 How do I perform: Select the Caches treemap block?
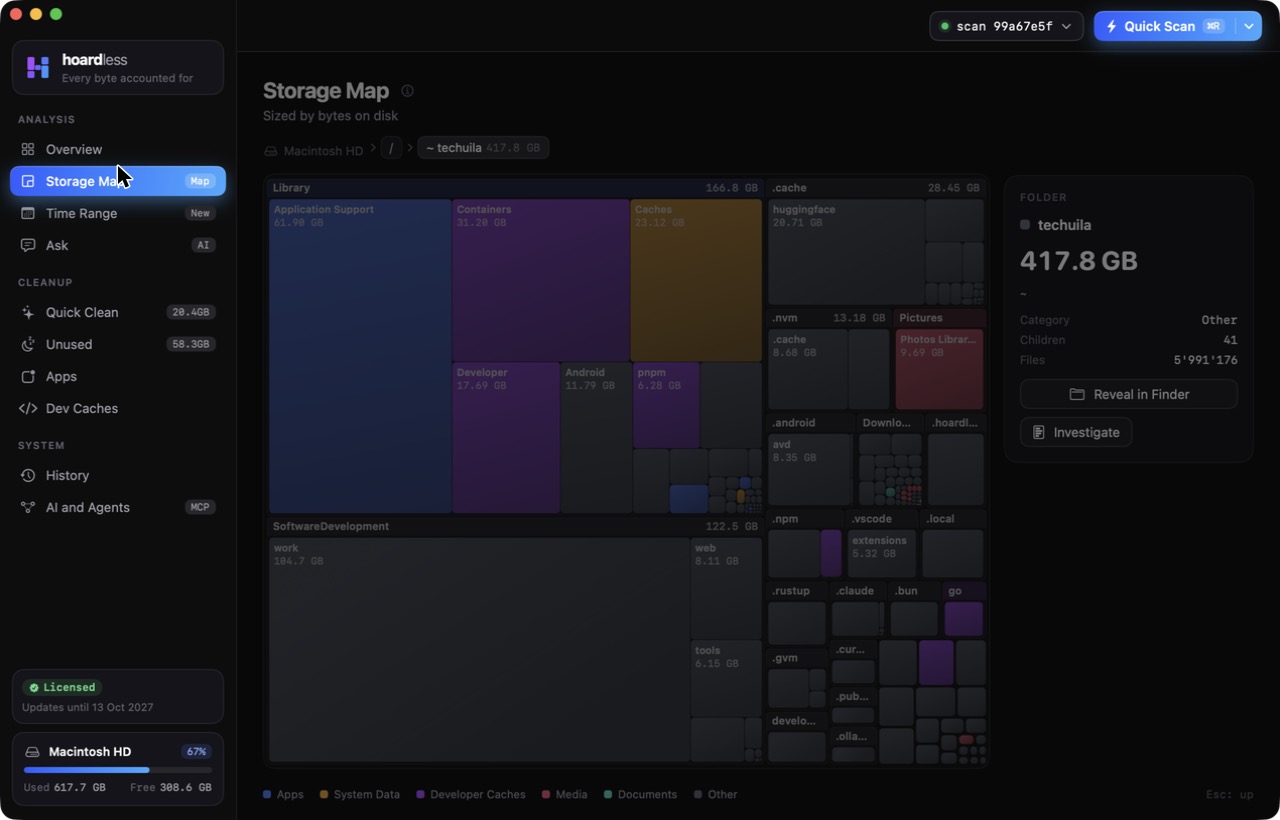[x=696, y=280]
